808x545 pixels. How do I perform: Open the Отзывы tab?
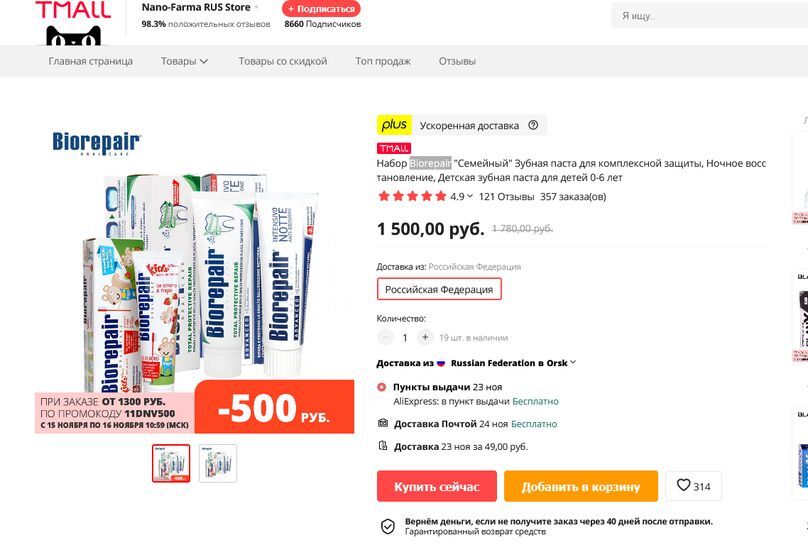457,61
